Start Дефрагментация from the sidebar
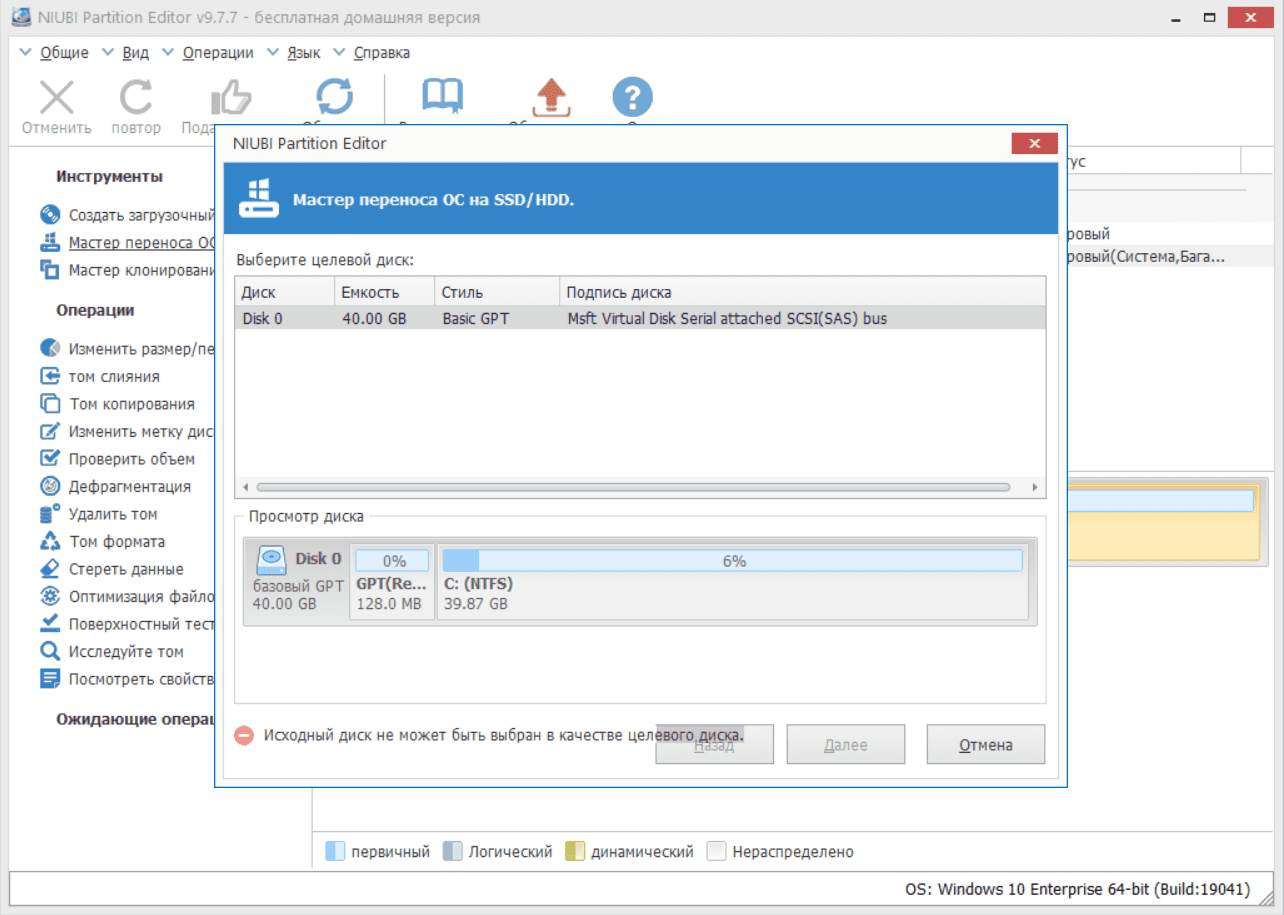The width and height of the screenshot is (1284, 915). click(x=129, y=487)
